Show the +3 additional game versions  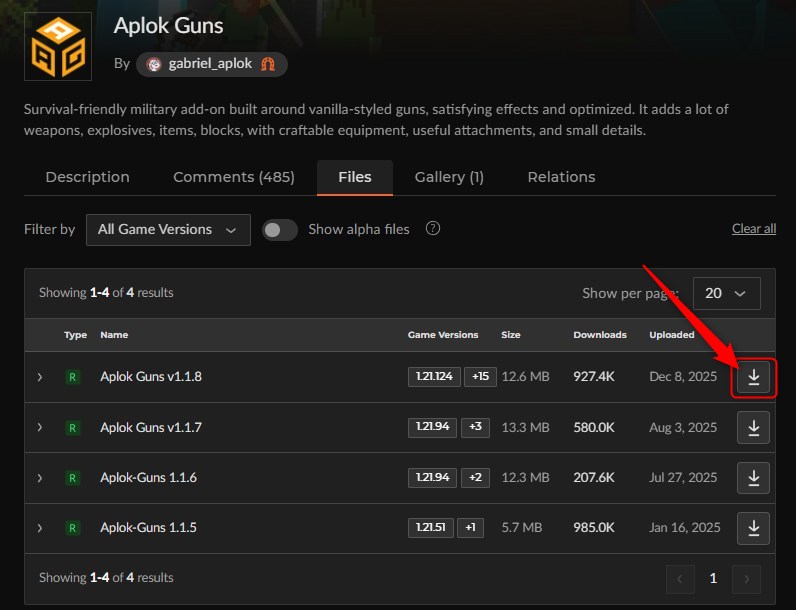475,427
